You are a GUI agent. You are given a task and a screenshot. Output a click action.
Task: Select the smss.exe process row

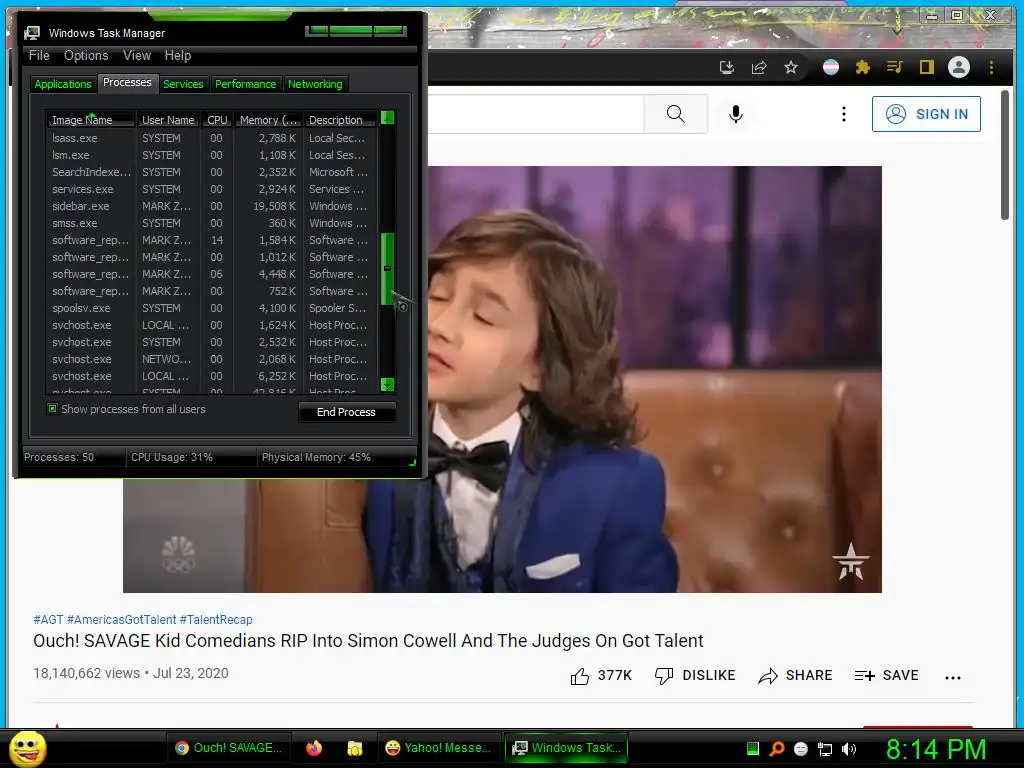pyautogui.click(x=211, y=223)
